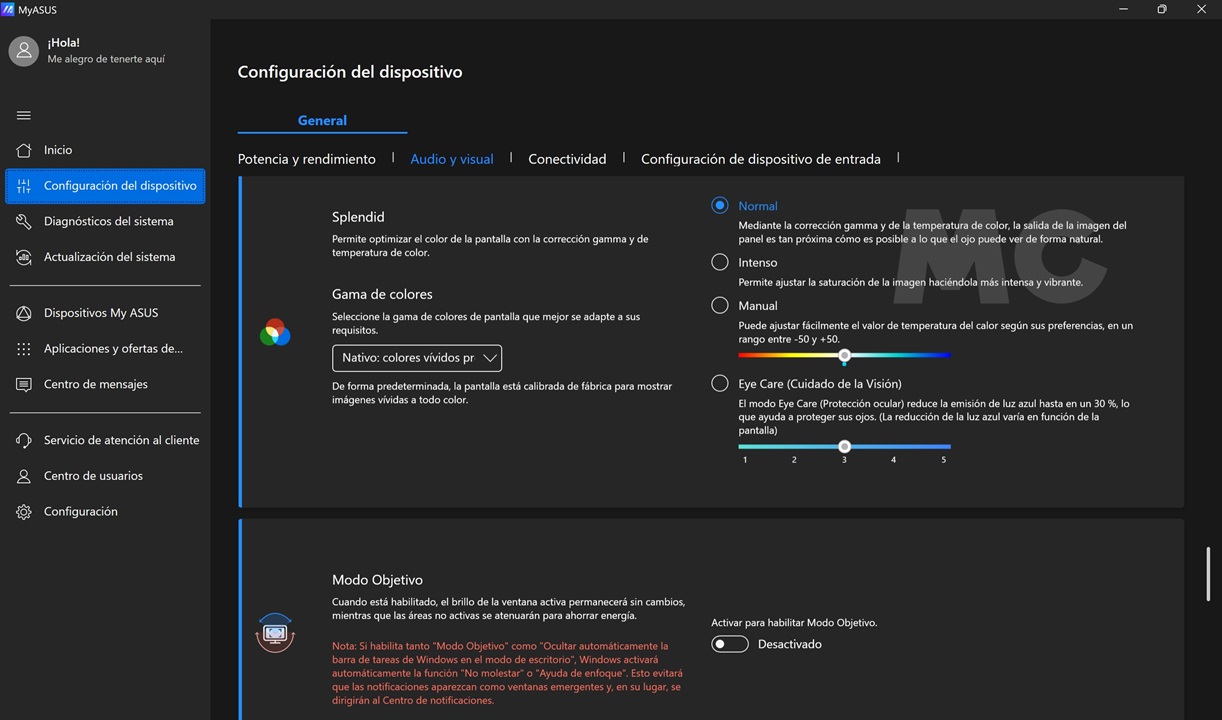Select Eye Care radio button
The width and height of the screenshot is (1222, 720).
720,383
